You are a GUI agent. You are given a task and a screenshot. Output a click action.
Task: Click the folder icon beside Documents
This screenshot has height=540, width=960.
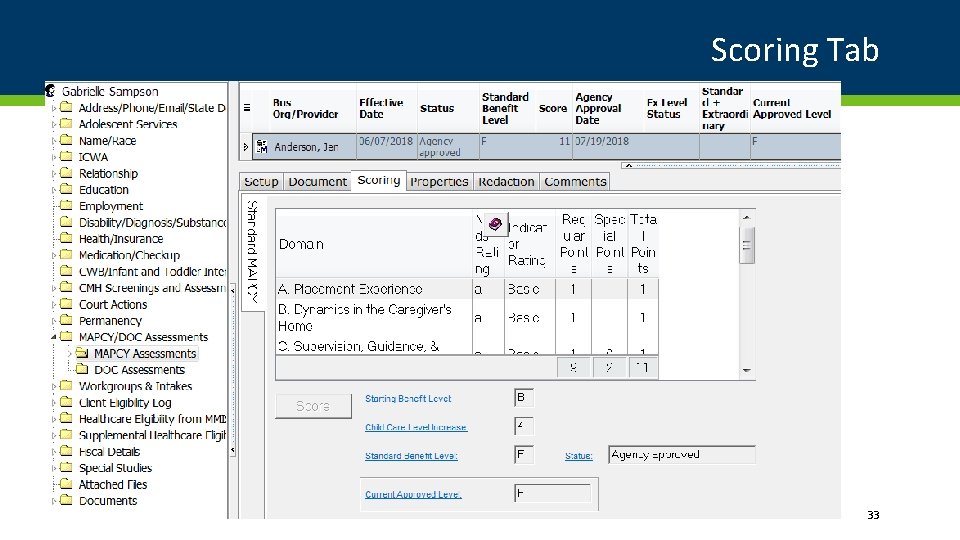pyautogui.click(x=66, y=500)
